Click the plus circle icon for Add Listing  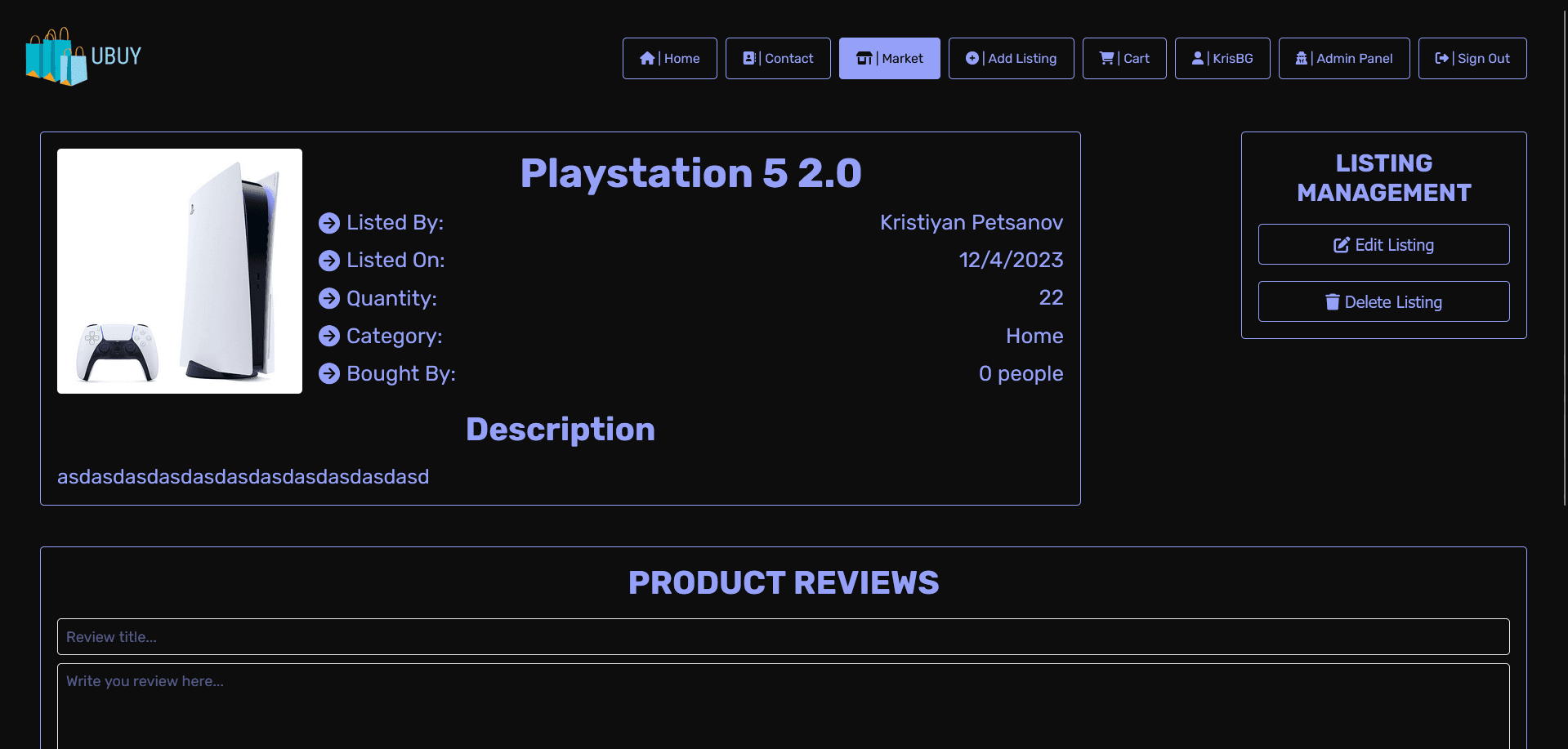[x=972, y=59]
